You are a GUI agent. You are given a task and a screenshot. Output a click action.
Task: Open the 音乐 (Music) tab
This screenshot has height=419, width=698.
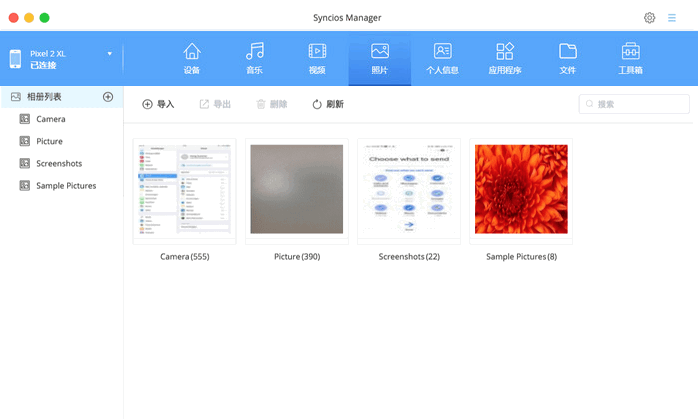[255, 58]
